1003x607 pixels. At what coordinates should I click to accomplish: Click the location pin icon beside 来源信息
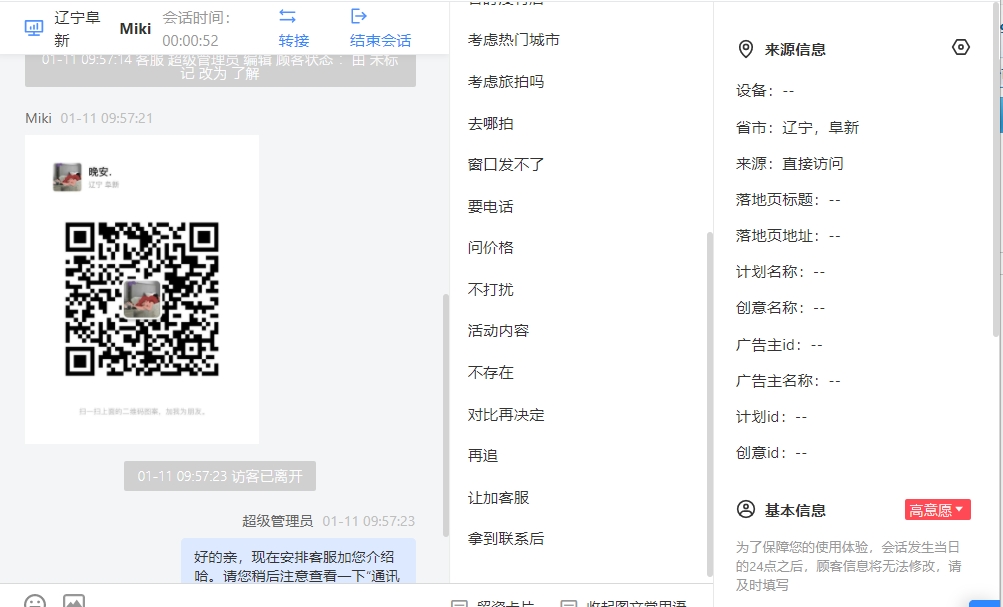(746, 49)
